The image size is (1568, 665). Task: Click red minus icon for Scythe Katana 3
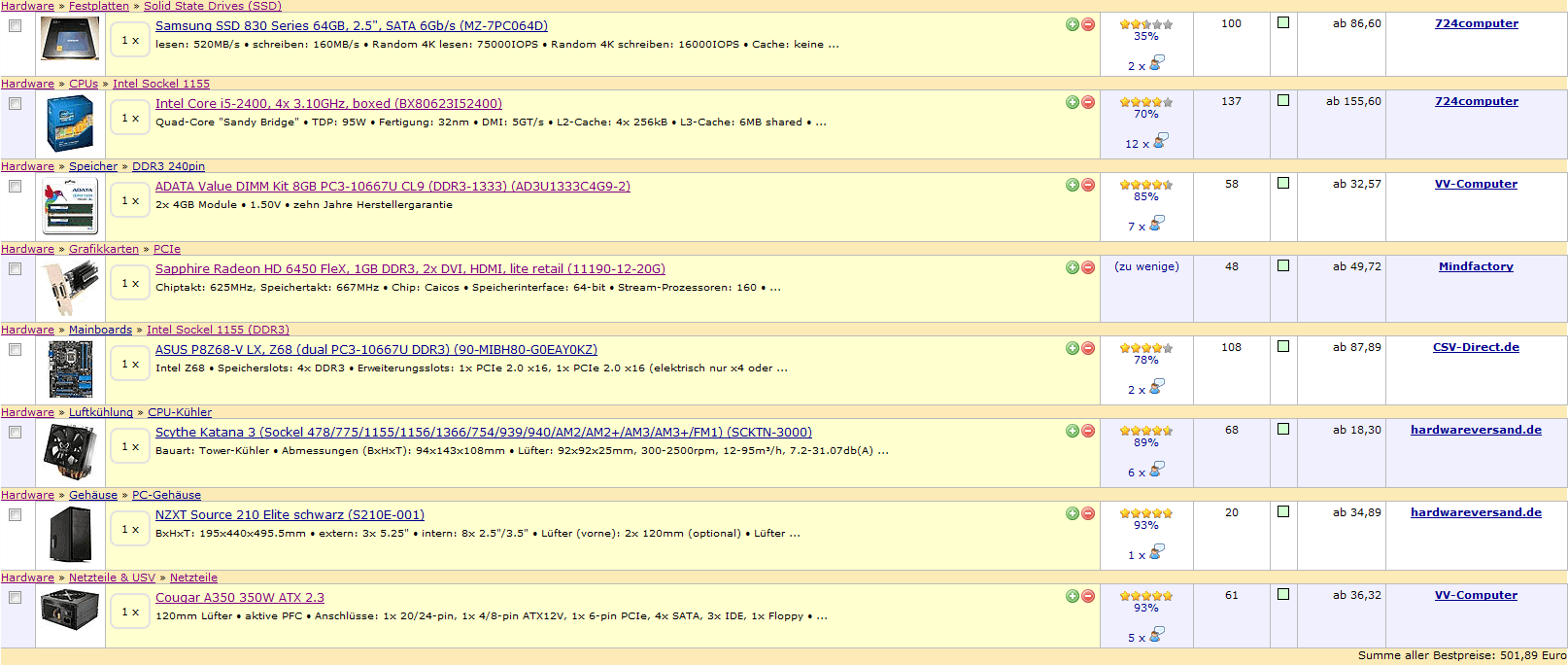(1088, 431)
